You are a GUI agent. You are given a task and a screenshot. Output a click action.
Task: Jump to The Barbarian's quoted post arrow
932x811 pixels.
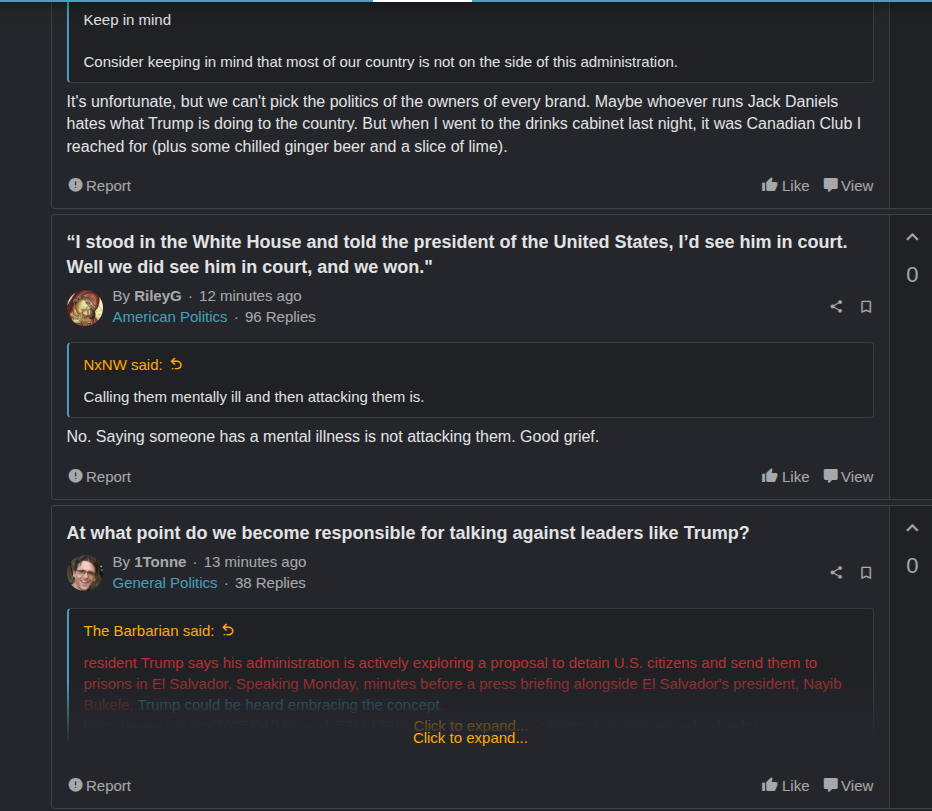228,631
